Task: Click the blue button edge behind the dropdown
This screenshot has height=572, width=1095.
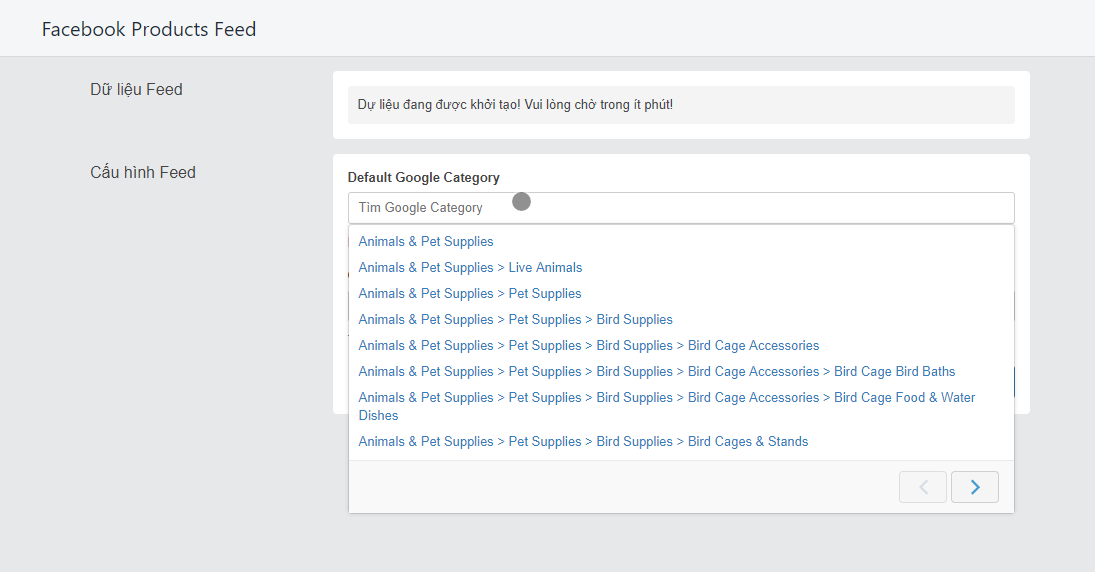Action: pos(1015,382)
